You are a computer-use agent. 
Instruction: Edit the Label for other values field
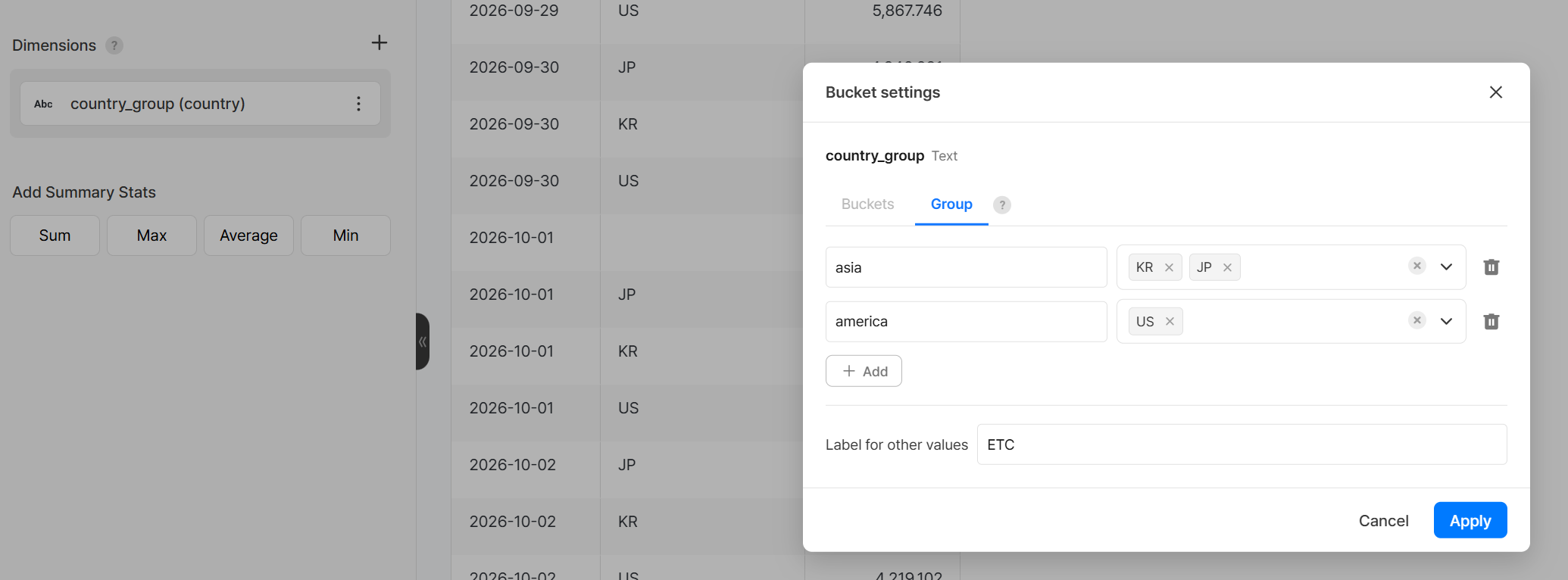pyautogui.click(x=1242, y=444)
